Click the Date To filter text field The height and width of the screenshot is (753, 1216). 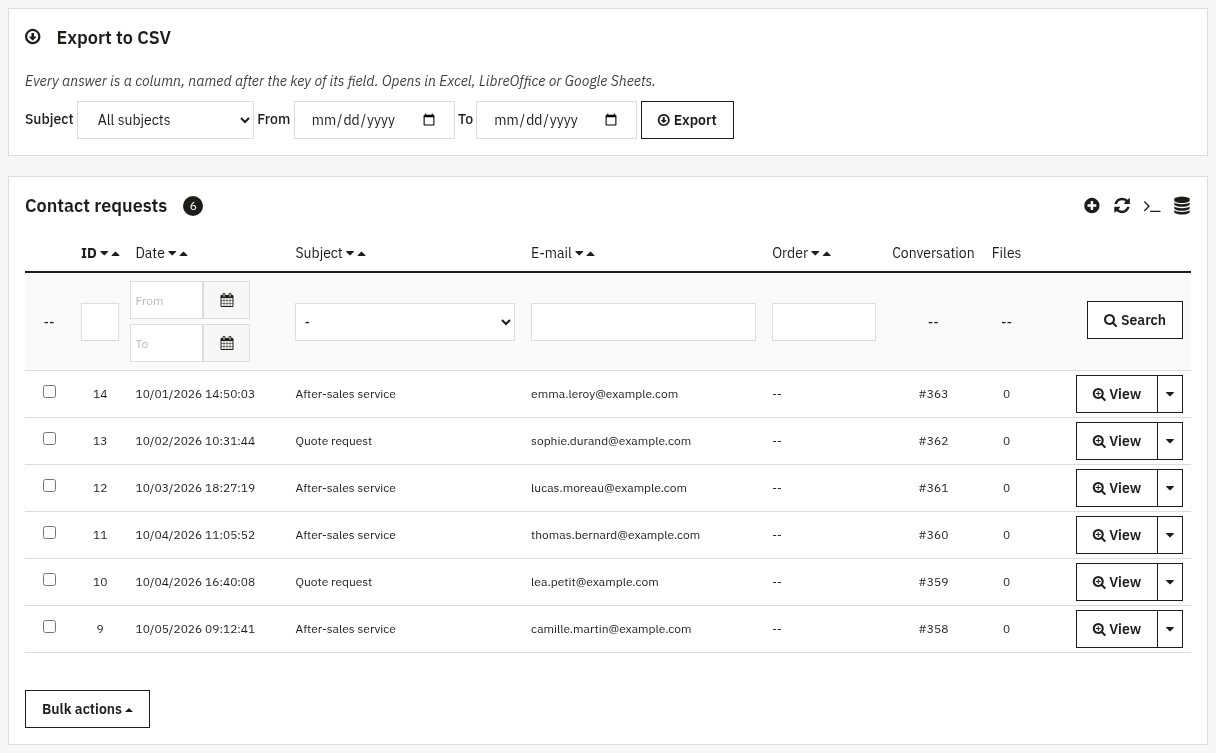pyautogui.click(x=166, y=343)
